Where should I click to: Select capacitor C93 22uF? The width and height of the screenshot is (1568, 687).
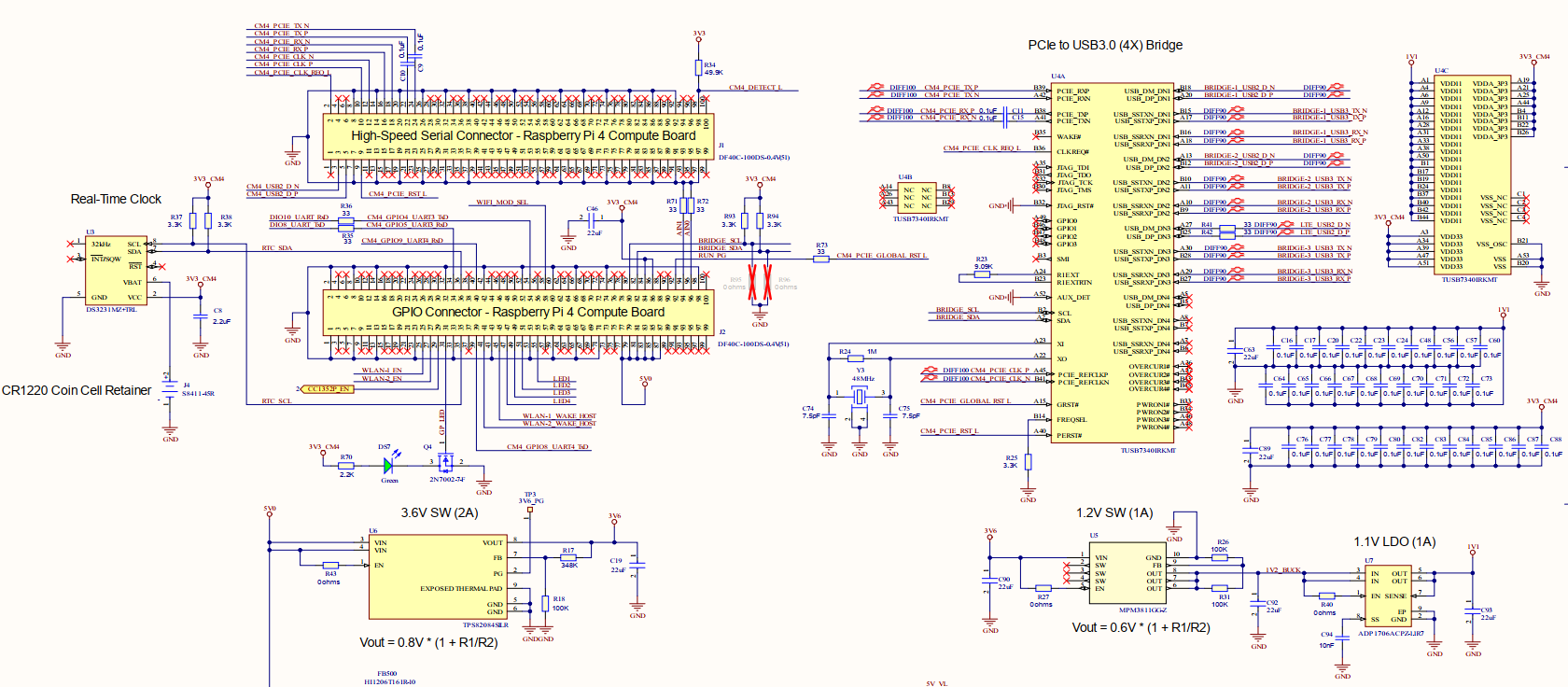[x=1473, y=612]
